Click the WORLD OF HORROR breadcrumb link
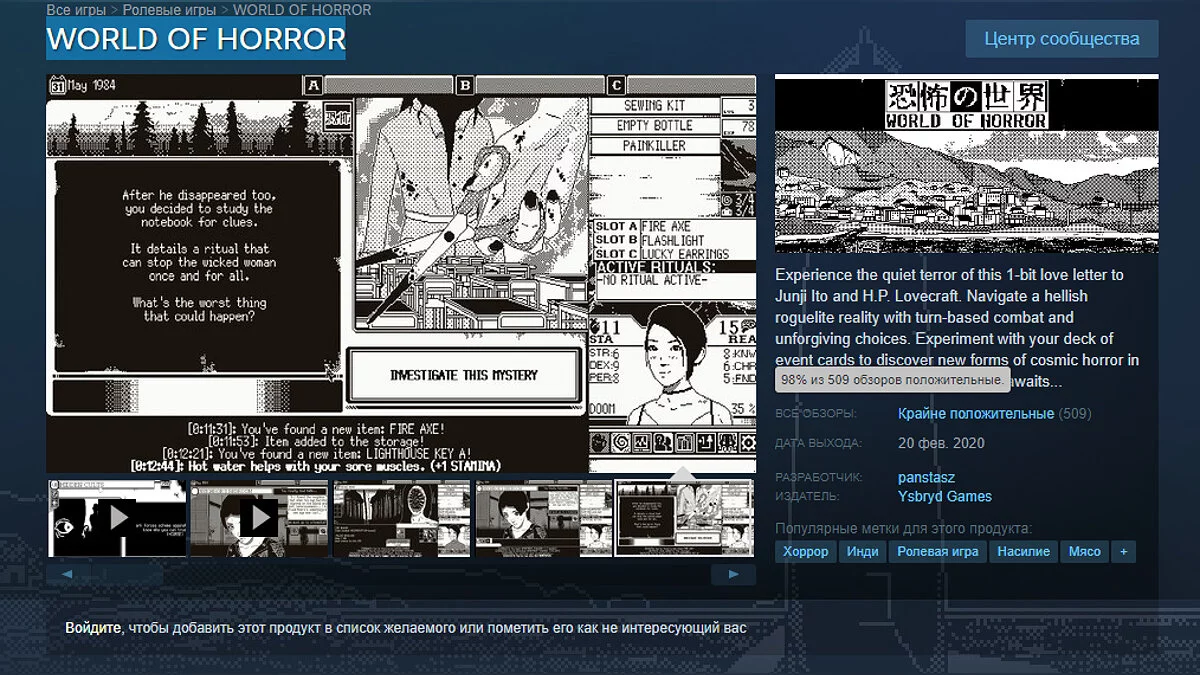The image size is (1200, 675). coord(302,10)
